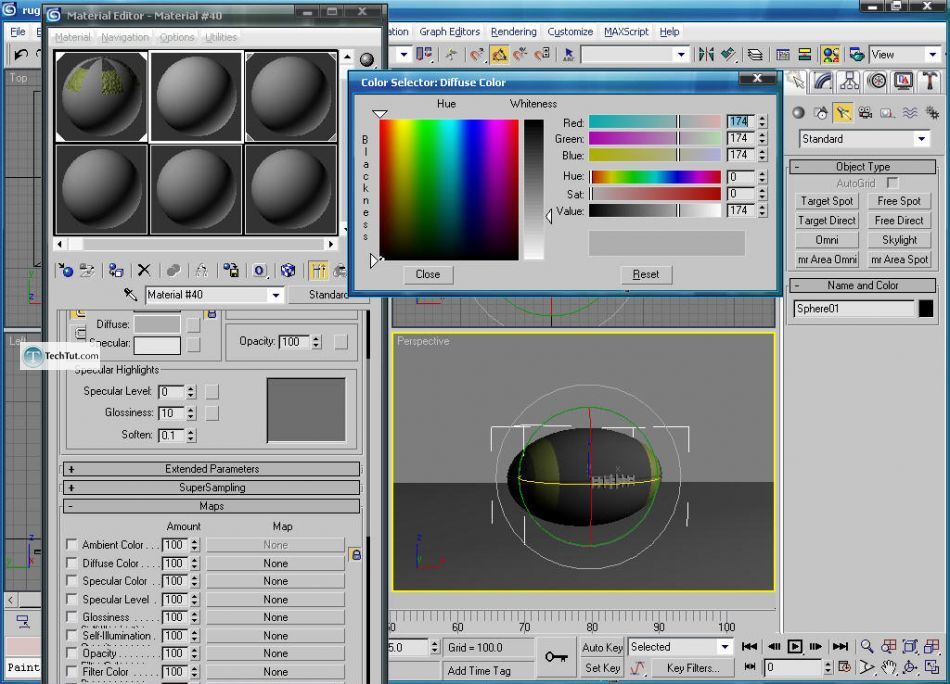Click the Arc Rotate viewport icon

coord(910,668)
